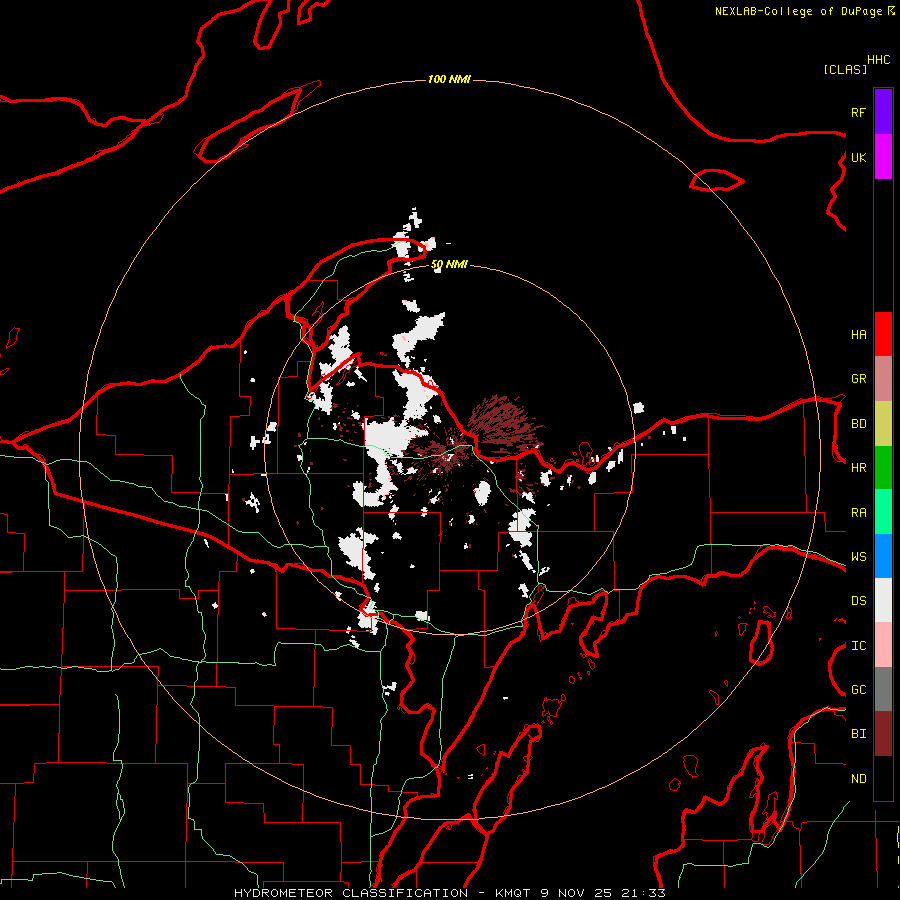The height and width of the screenshot is (900, 900).
Task: Click the 50 NMI range ring label
Action: pyautogui.click(x=449, y=265)
